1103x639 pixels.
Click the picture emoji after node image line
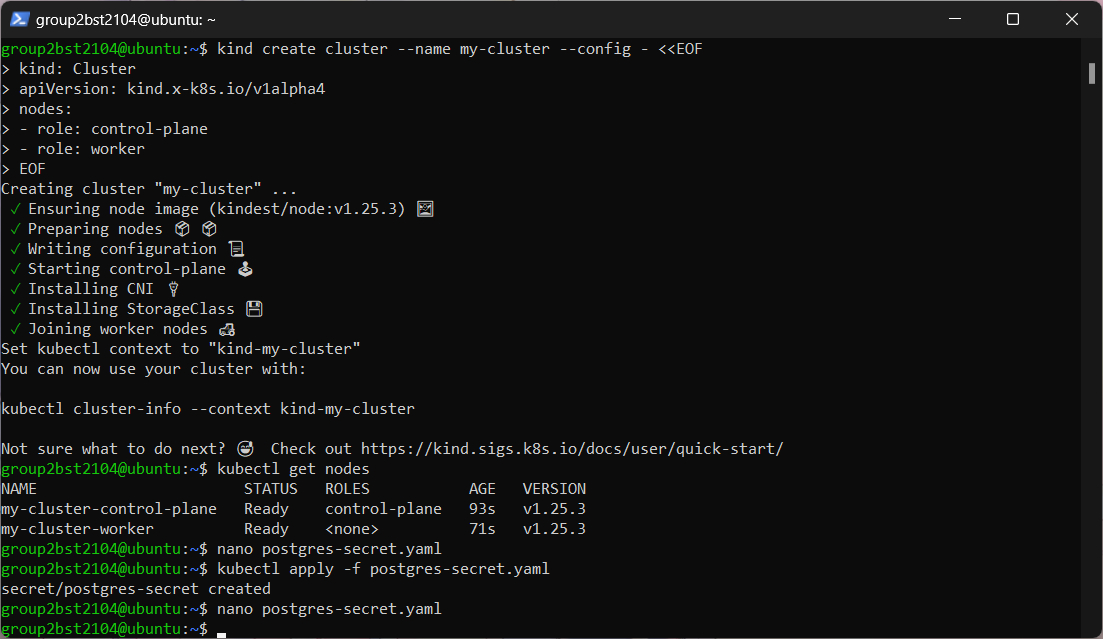(x=425, y=209)
